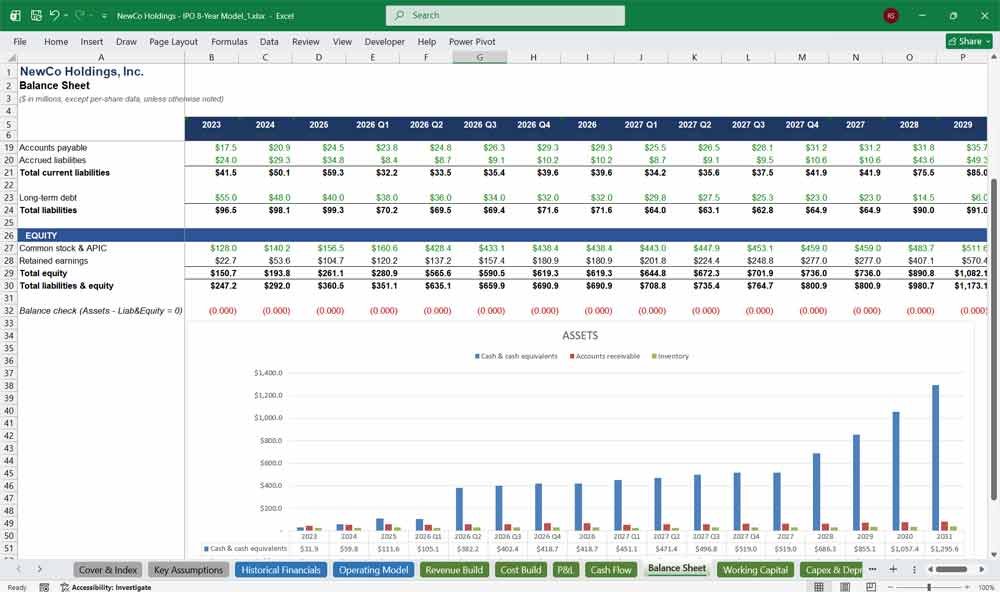Switch to Capex & Depr sheet tab
Image resolution: width=1000 pixels, height=592 pixels.
(x=832, y=570)
